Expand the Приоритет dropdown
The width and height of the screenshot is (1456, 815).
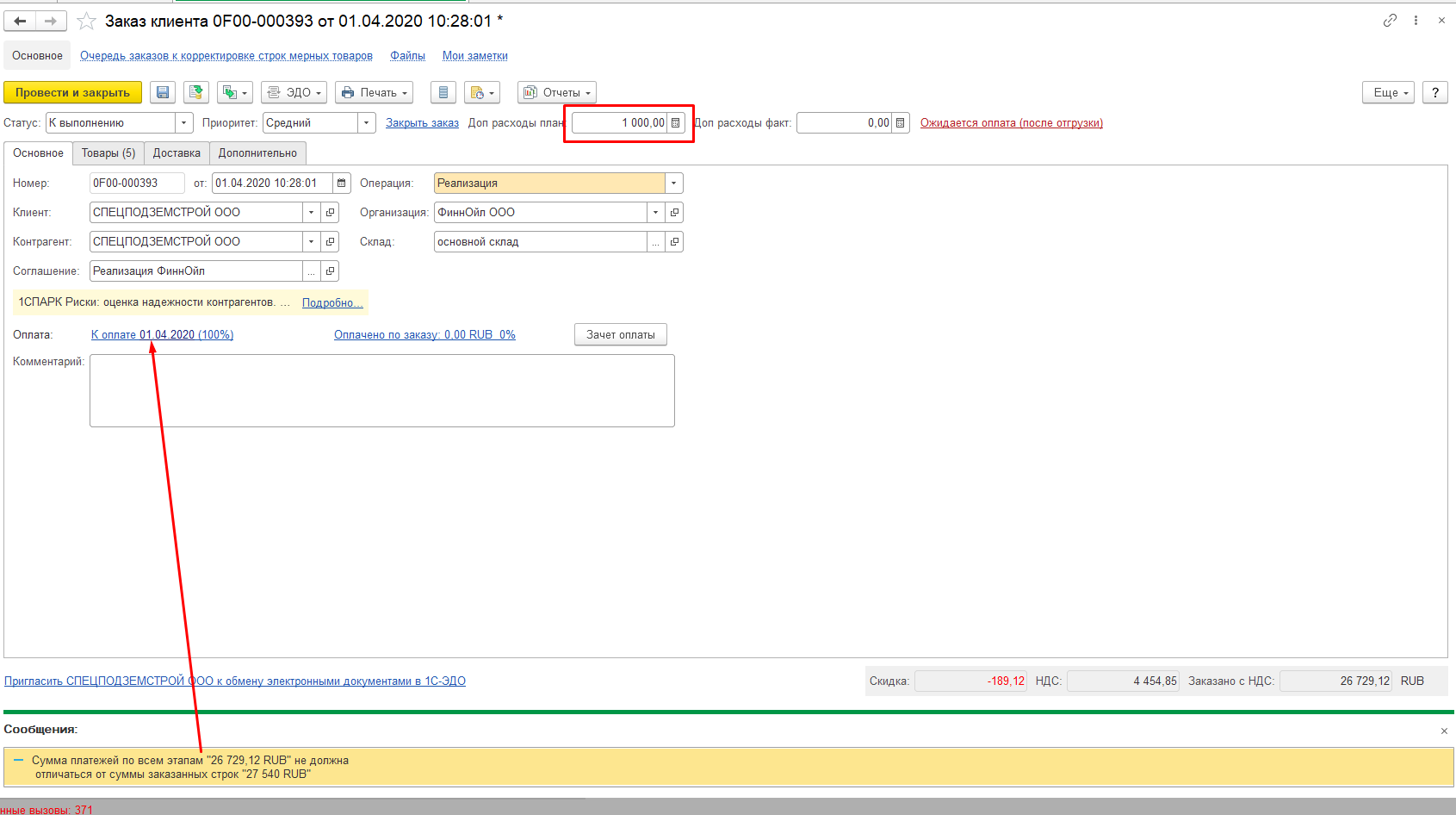(366, 123)
